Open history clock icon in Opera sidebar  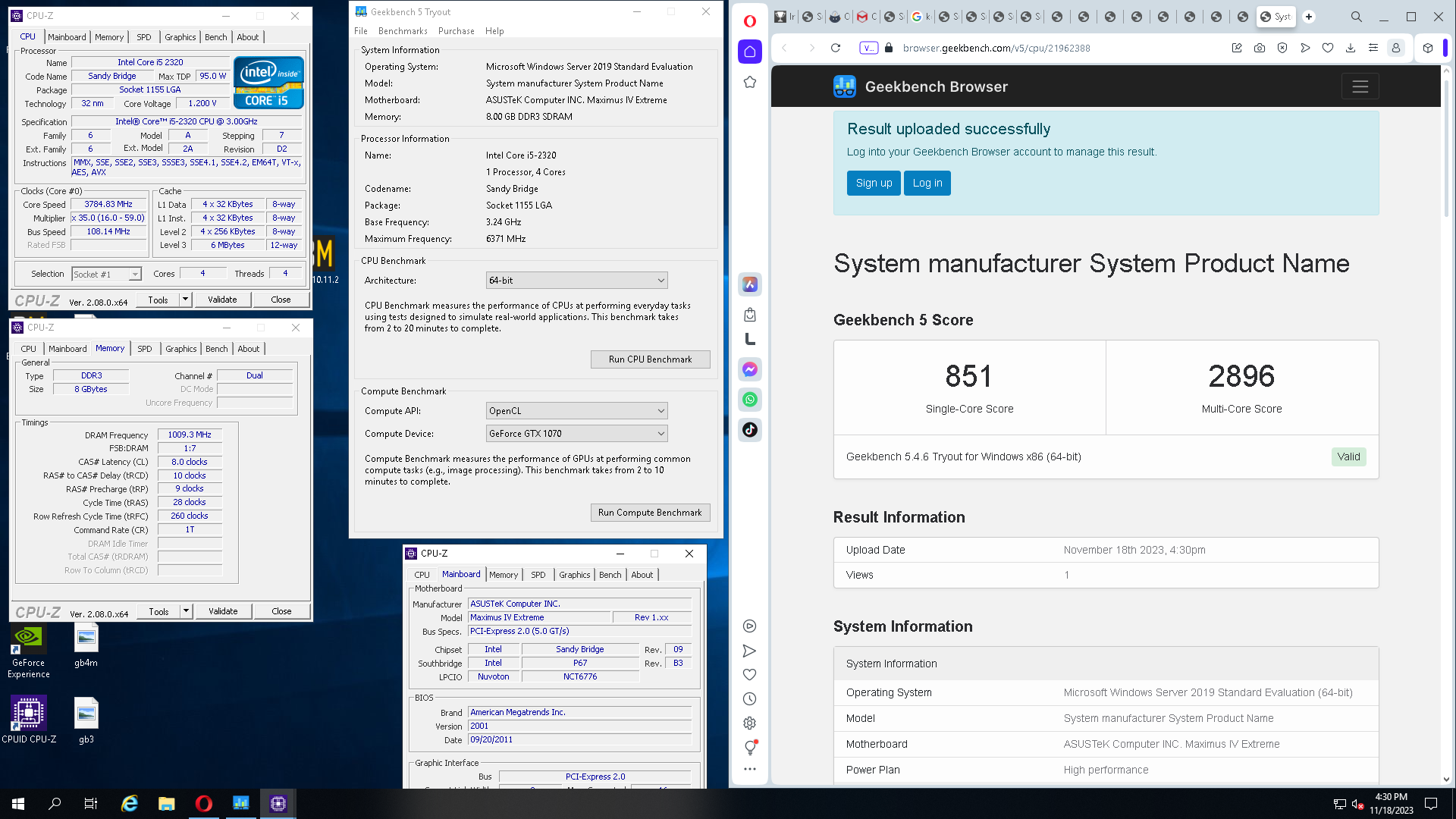750,699
